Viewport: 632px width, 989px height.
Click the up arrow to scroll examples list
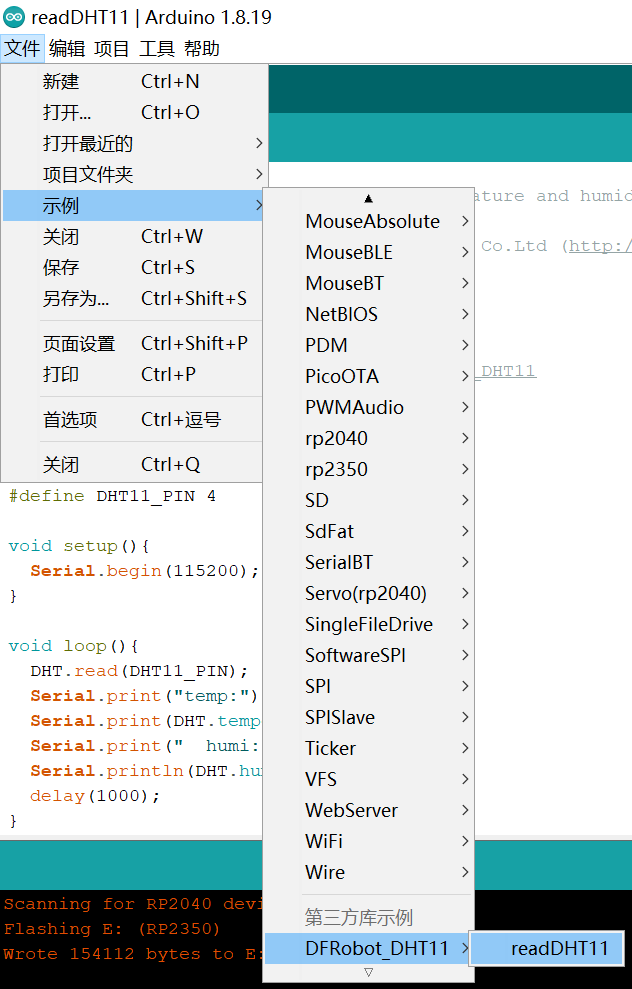pyautogui.click(x=368, y=199)
